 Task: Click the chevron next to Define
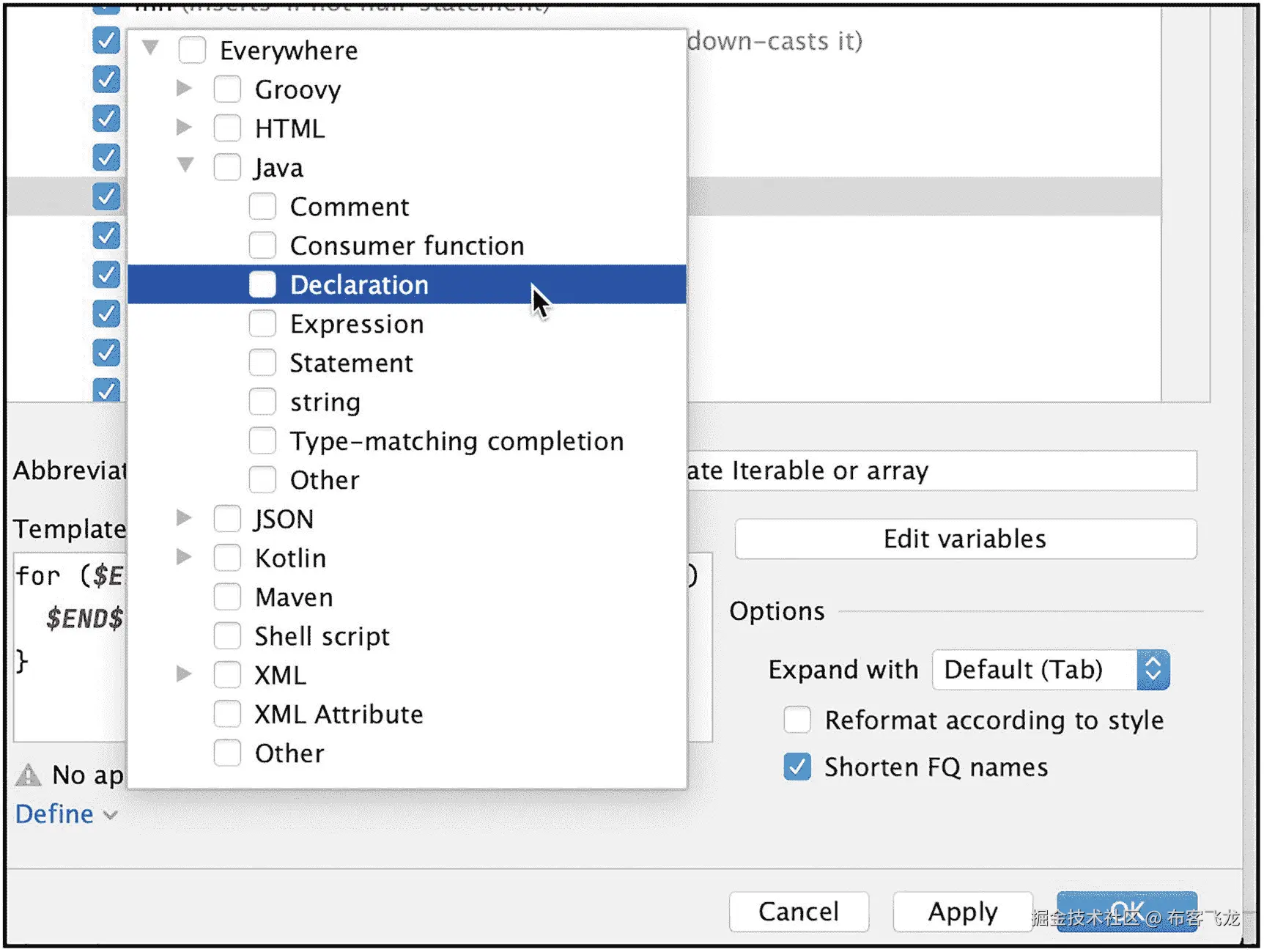point(111,815)
